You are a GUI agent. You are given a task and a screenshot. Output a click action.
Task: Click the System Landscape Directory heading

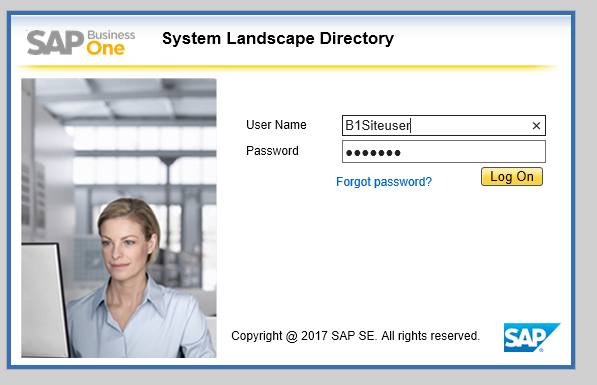(x=278, y=39)
